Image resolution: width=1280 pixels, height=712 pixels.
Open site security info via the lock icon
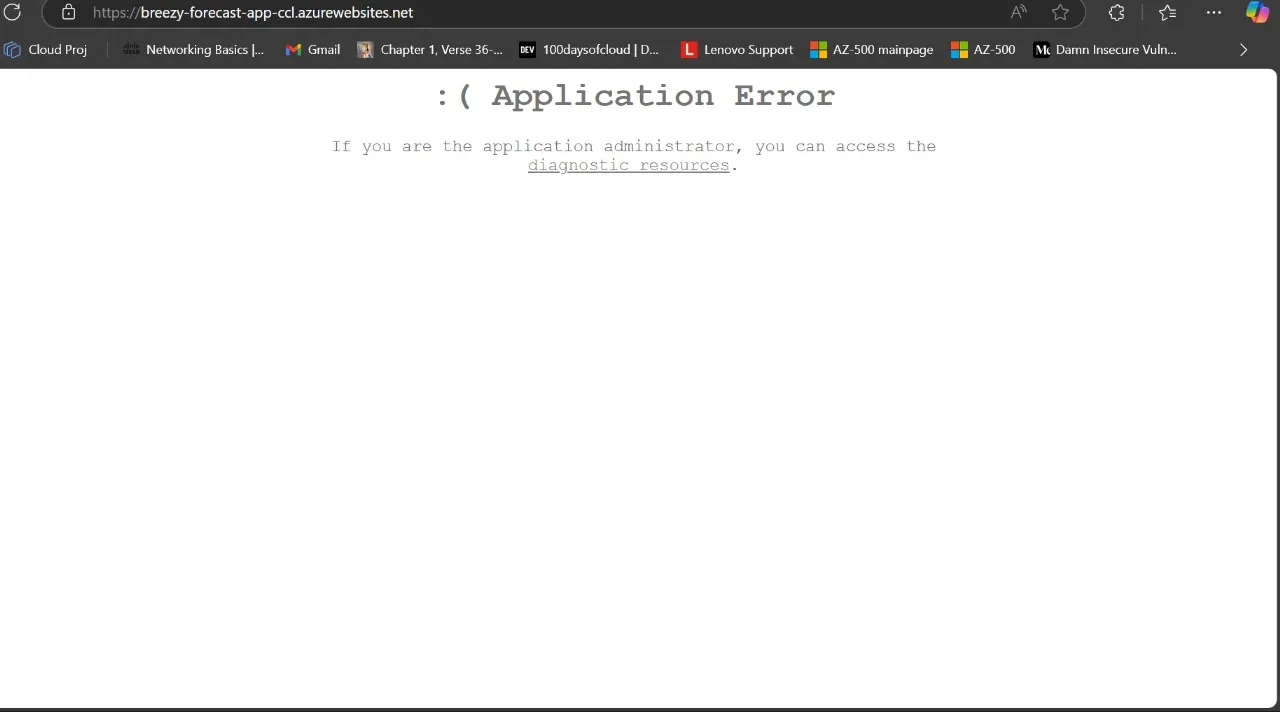(67, 12)
